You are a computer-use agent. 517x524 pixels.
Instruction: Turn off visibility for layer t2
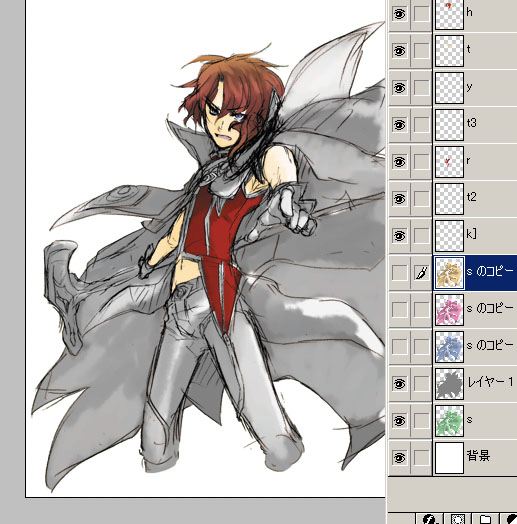pyautogui.click(x=399, y=199)
